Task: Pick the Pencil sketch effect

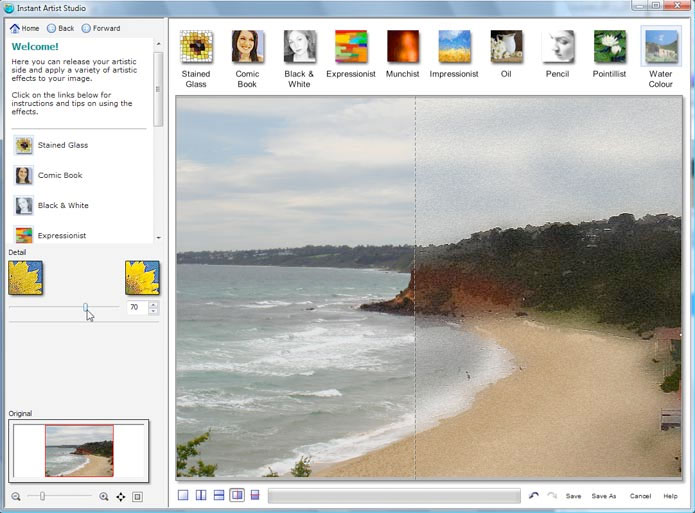Action: pyautogui.click(x=558, y=46)
